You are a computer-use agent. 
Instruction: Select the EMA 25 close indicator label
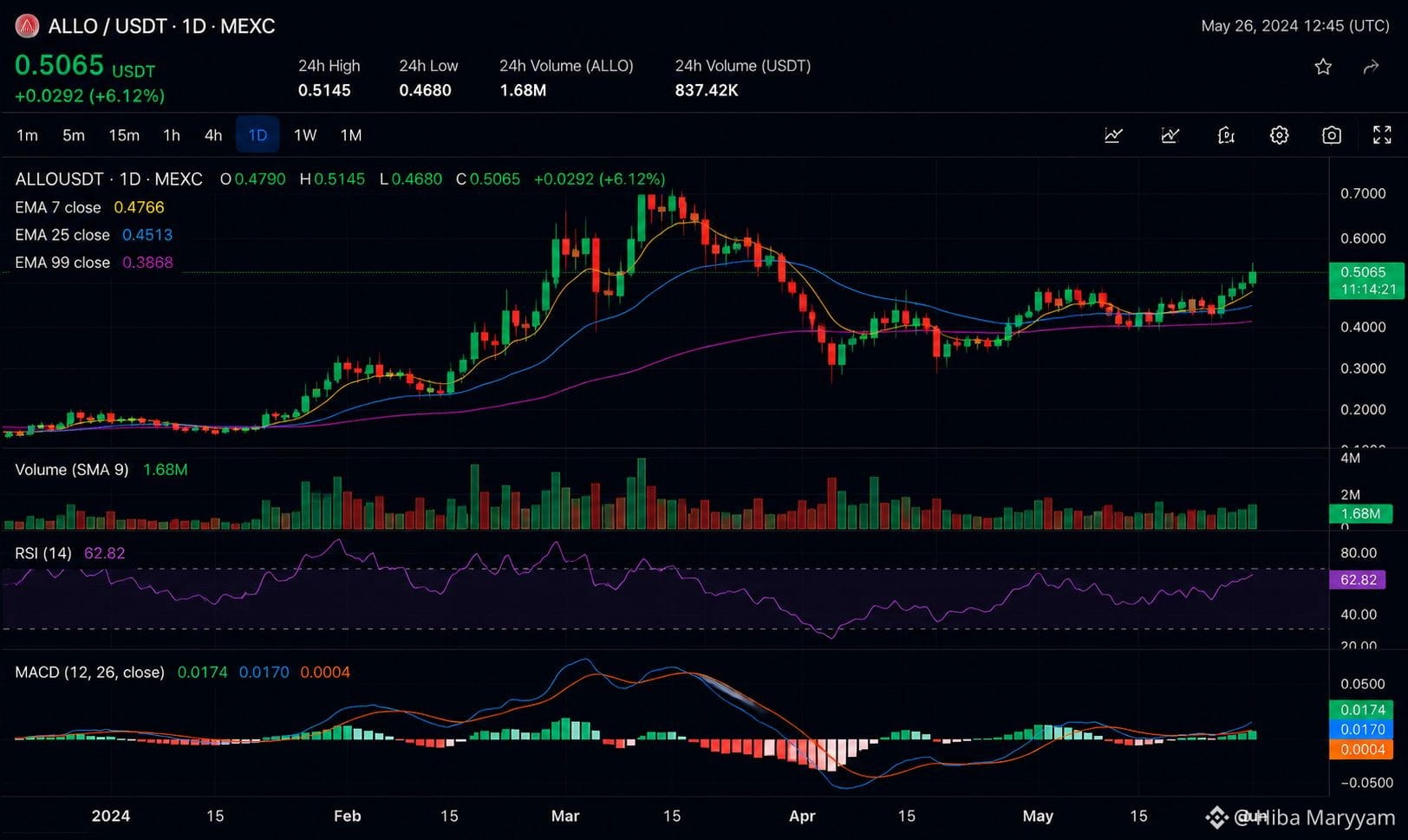[62, 235]
